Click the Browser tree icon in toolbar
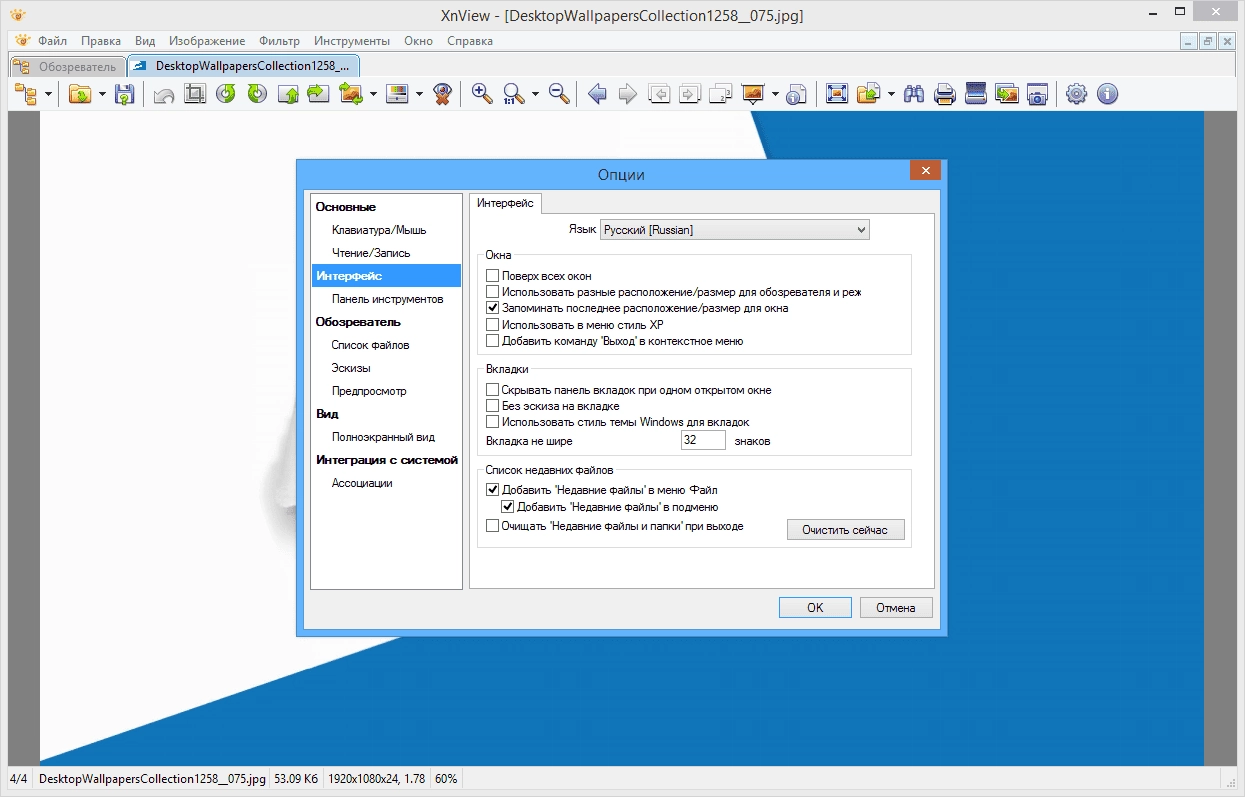Screen dimensions: 1245x797 pos(26,94)
